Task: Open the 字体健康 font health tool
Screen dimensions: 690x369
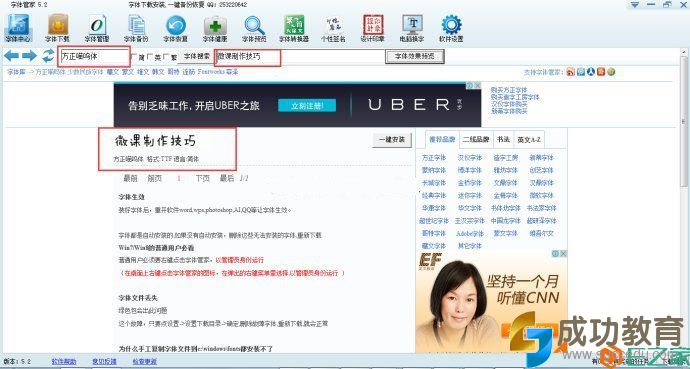Action: [x=215, y=28]
